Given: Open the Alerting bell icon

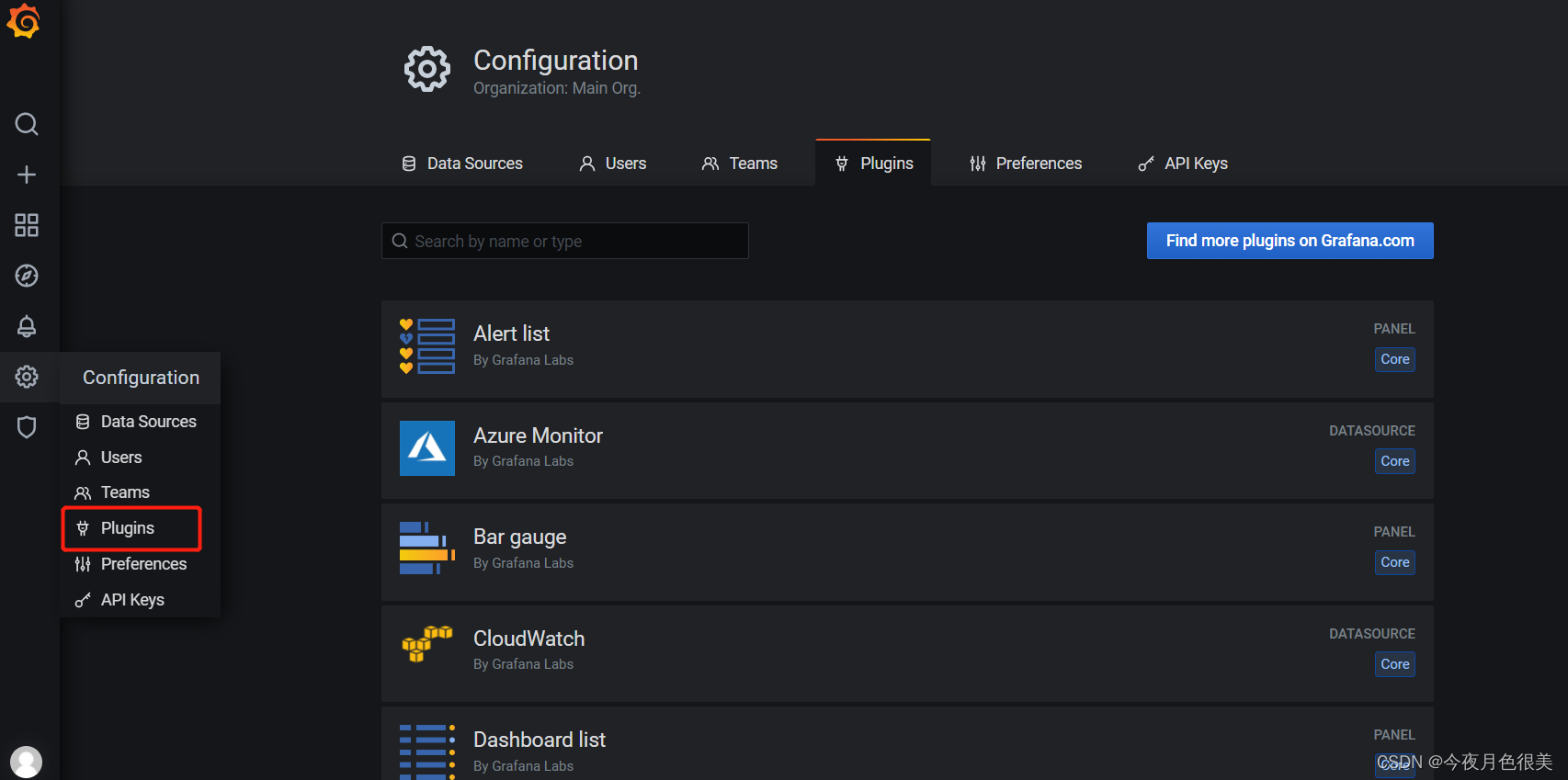Looking at the screenshot, I should (27, 326).
